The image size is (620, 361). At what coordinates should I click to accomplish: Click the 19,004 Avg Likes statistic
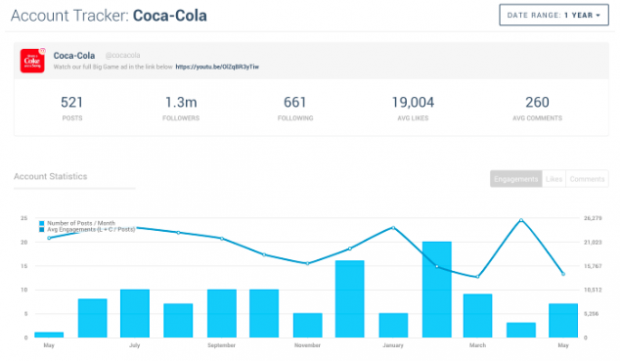tap(413, 108)
